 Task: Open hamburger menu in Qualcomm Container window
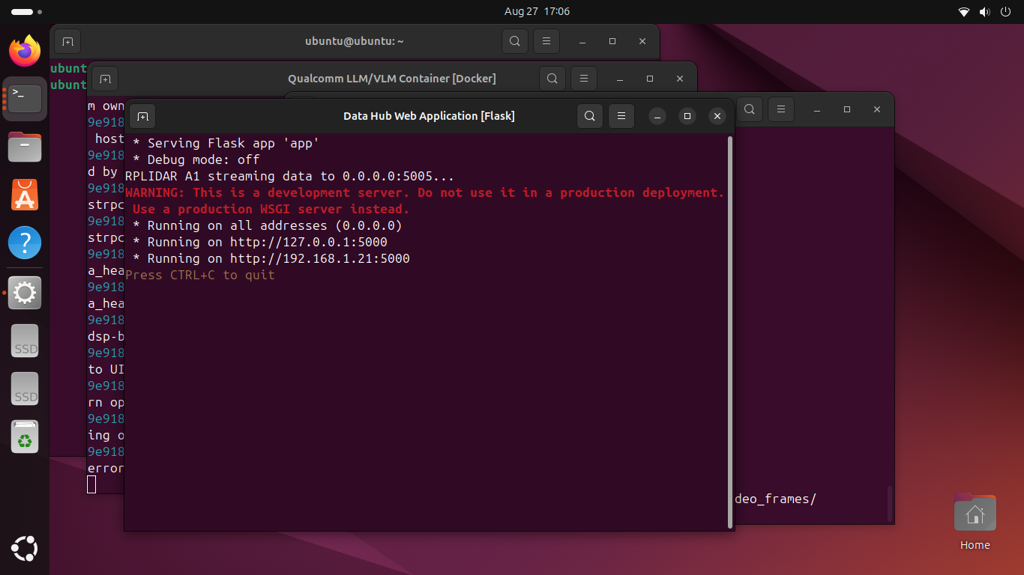coord(584,78)
